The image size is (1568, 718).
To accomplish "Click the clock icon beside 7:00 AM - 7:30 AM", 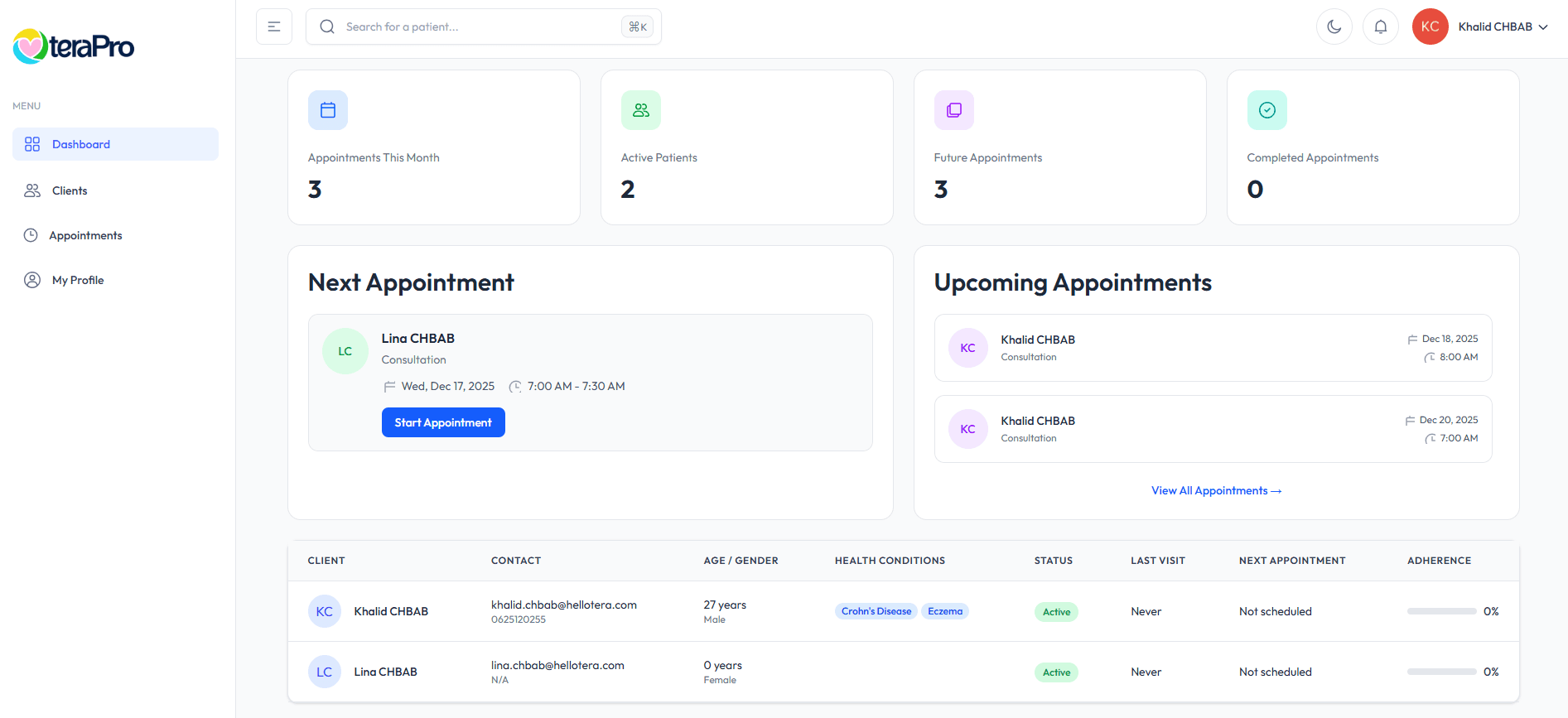I will pos(515,387).
